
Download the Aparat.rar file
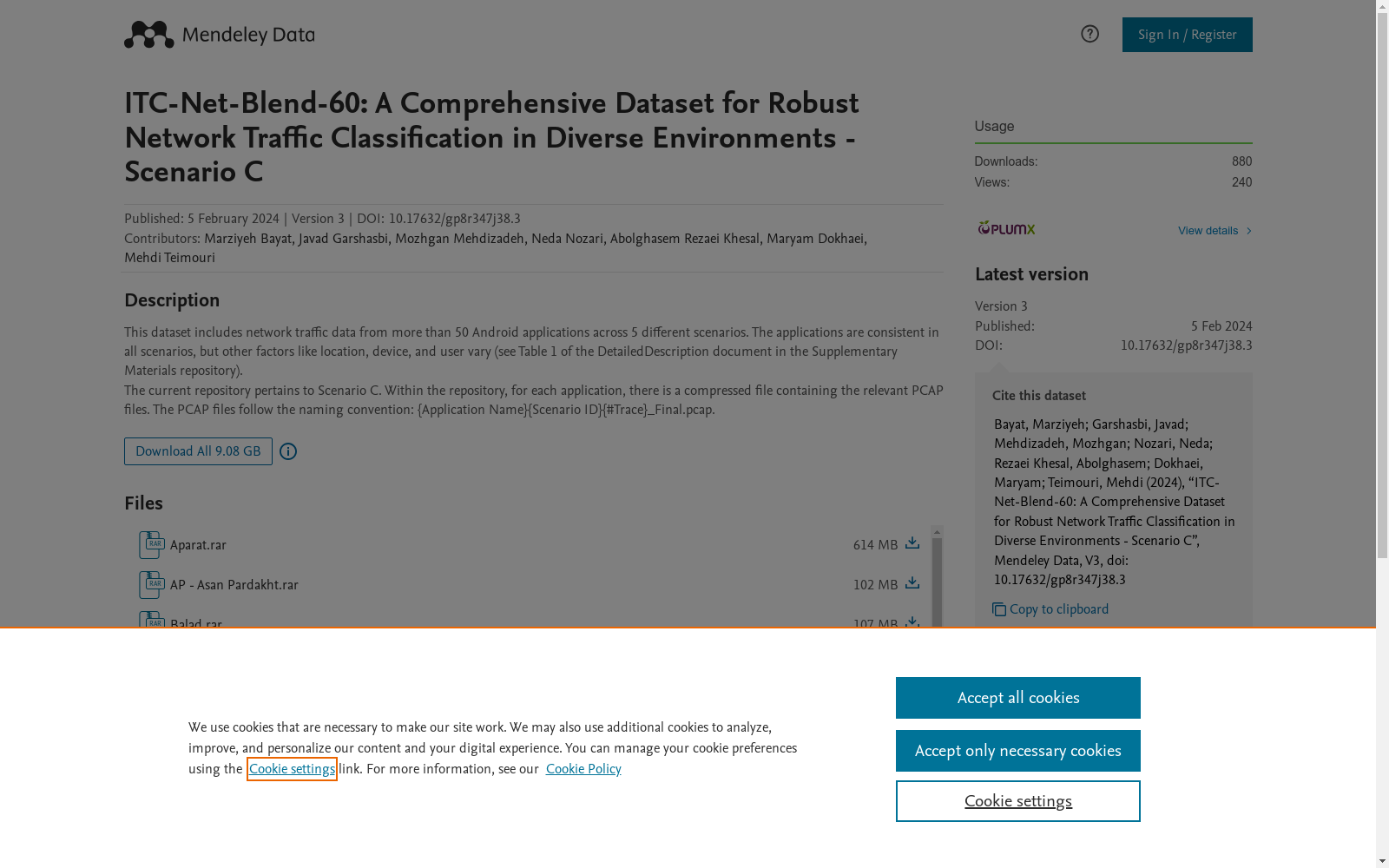click(x=912, y=543)
